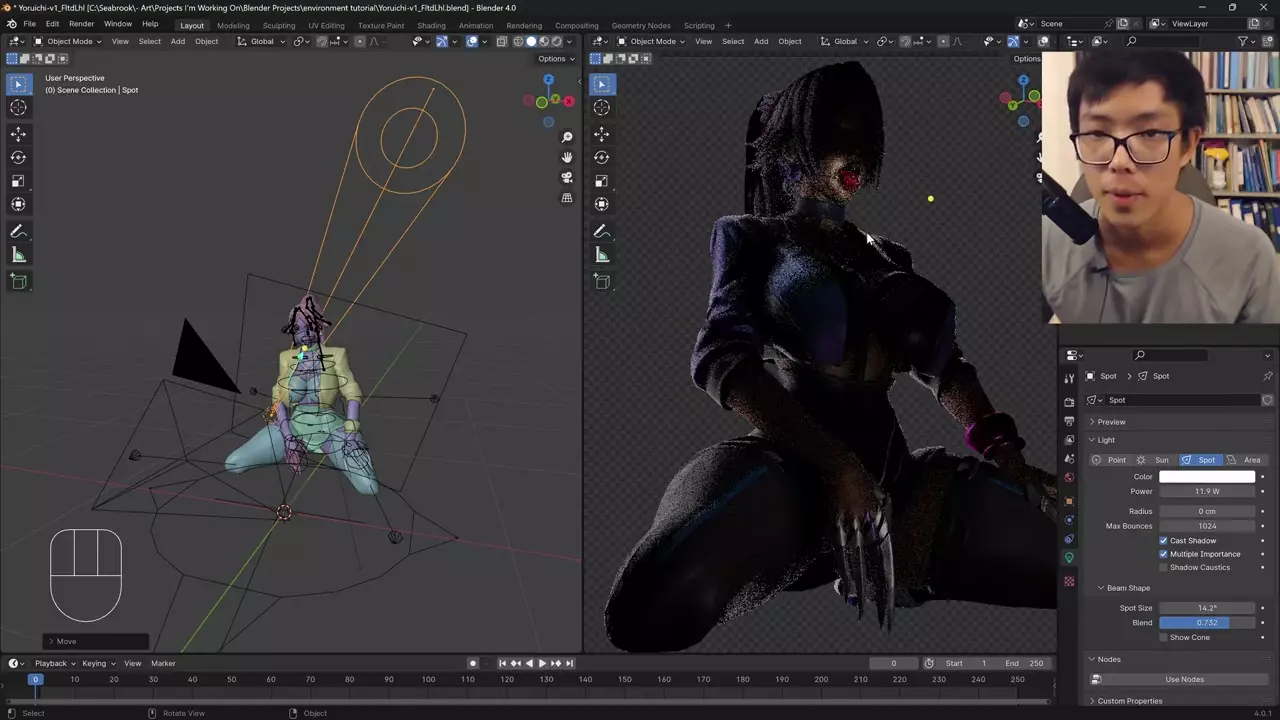Image resolution: width=1280 pixels, height=720 pixels.
Task: Open the Render menu
Action: pyautogui.click(x=81, y=24)
